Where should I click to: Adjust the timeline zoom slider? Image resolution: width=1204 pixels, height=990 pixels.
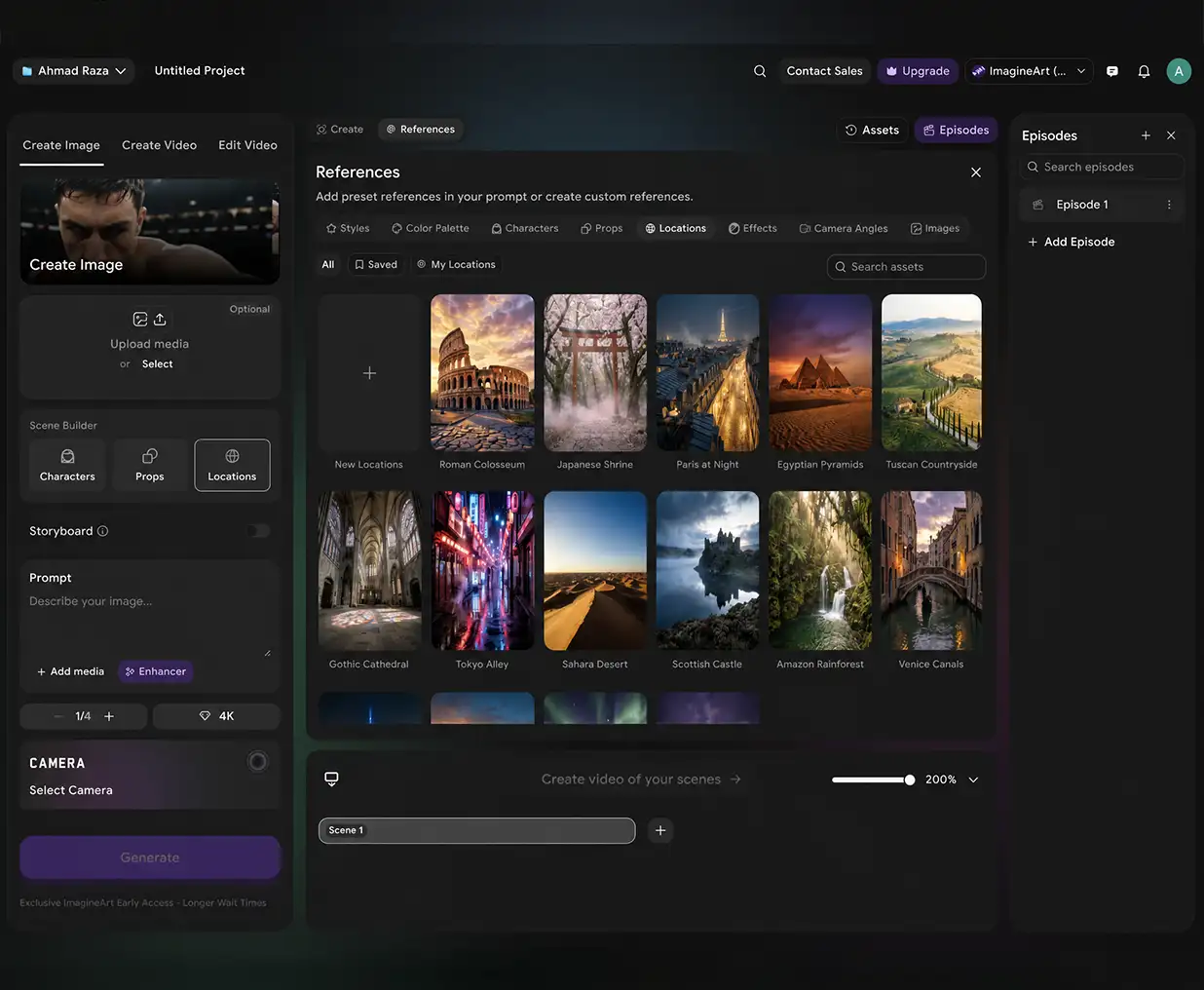[x=874, y=780]
